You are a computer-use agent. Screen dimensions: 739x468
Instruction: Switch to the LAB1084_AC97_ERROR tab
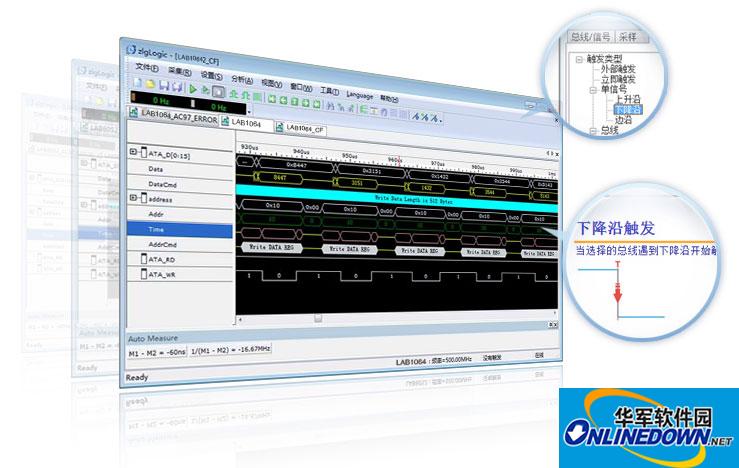point(174,116)
